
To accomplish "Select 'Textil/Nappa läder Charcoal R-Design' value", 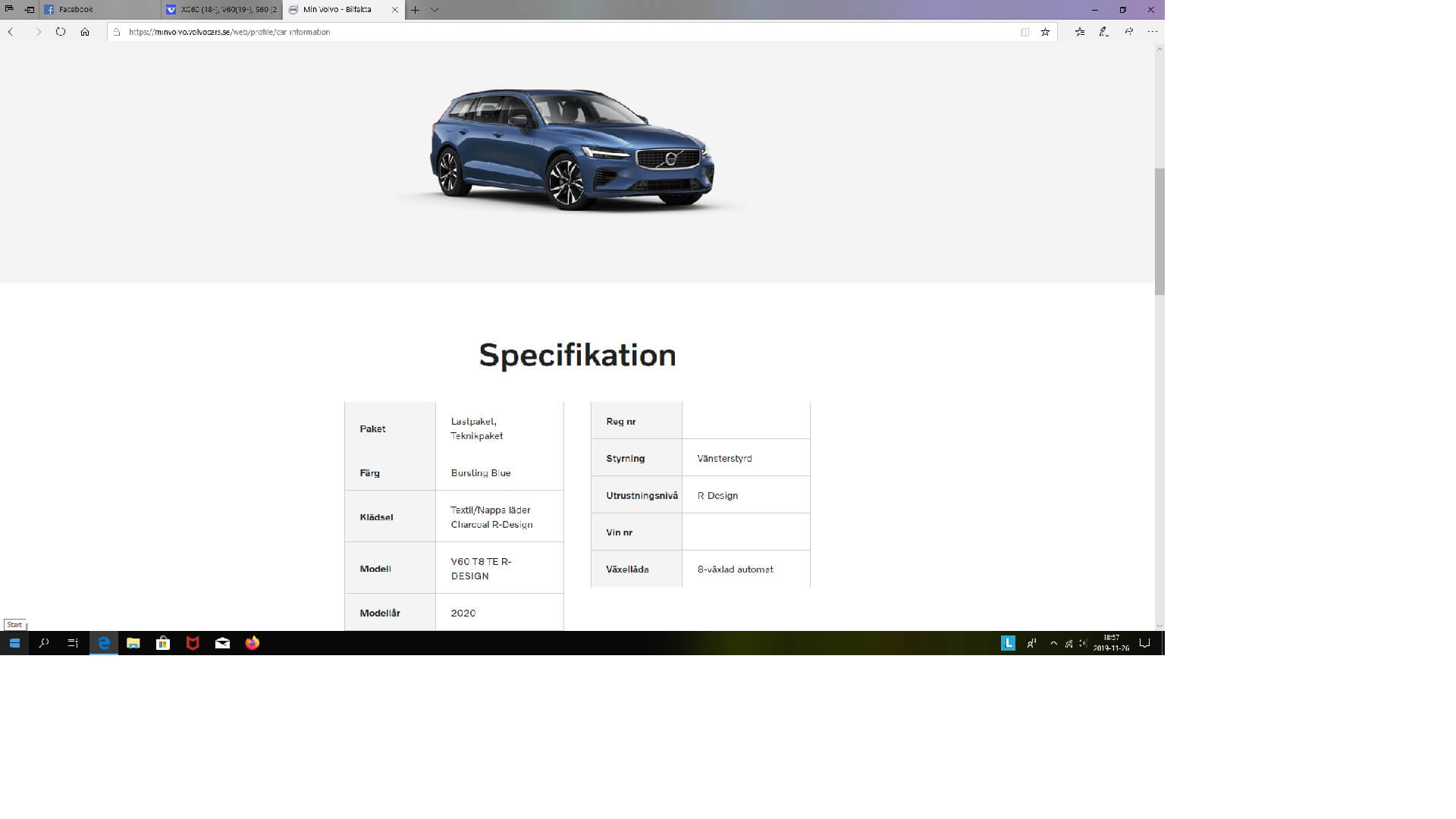I will (x=491, y=517).
